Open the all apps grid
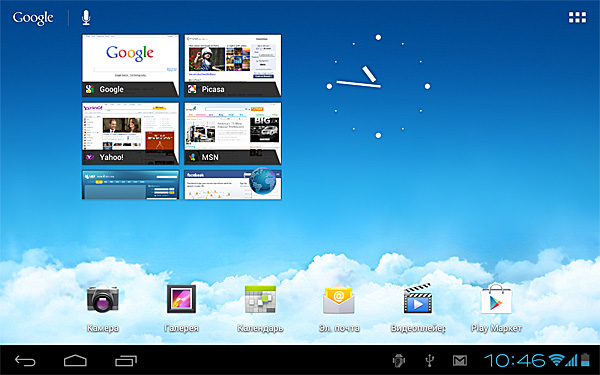The width and height of the screenshot is (600, 375). click(x=577, y=18)
